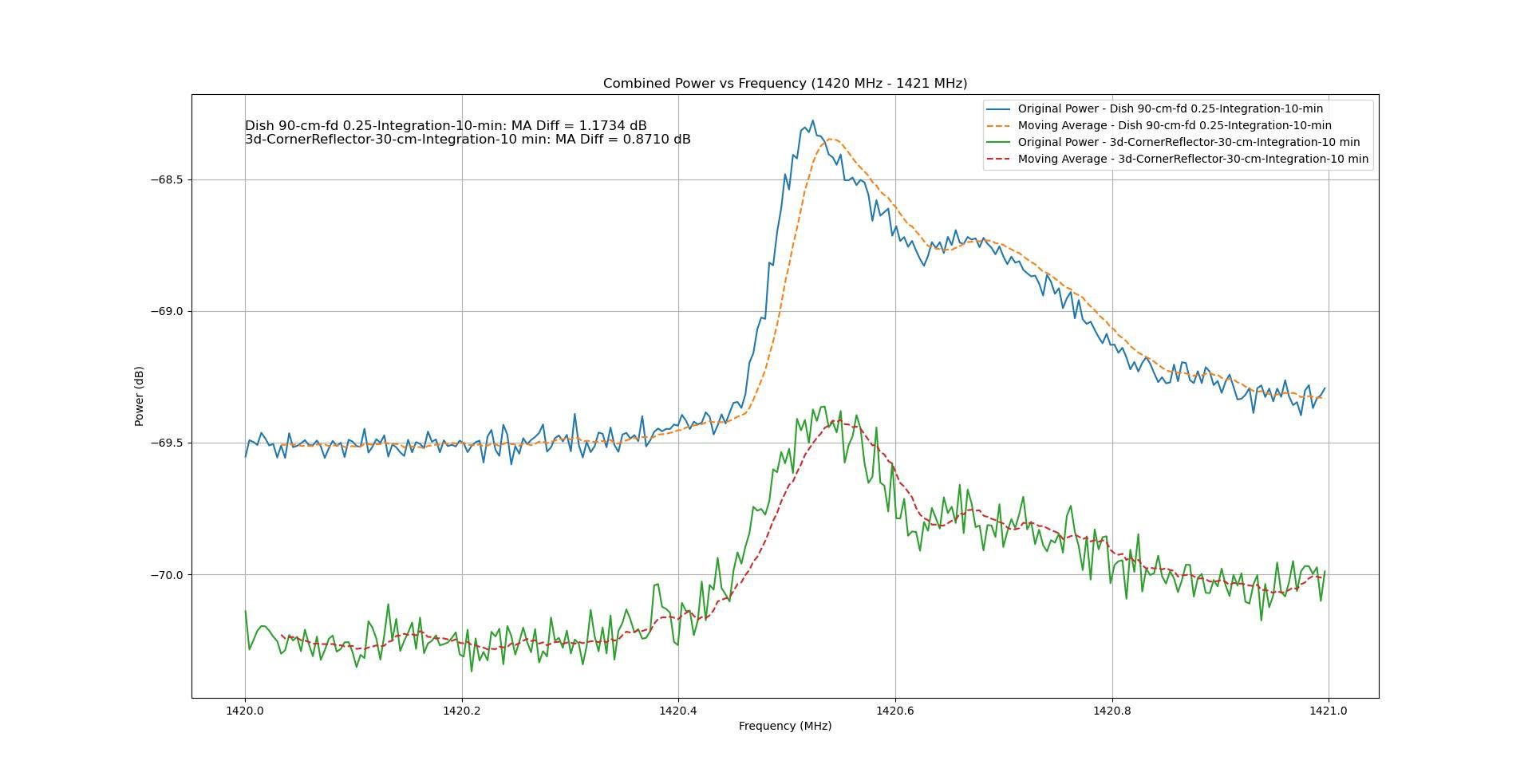Click the orange dashed line sample in legend
The width and height of the screenshot is (1532, 784).
pyautogui.click(x=998, y=125)
